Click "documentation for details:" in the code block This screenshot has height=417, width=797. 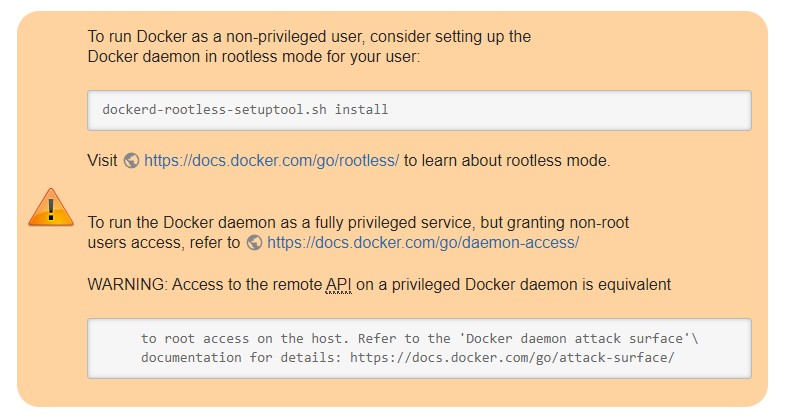tap(244, 357)
